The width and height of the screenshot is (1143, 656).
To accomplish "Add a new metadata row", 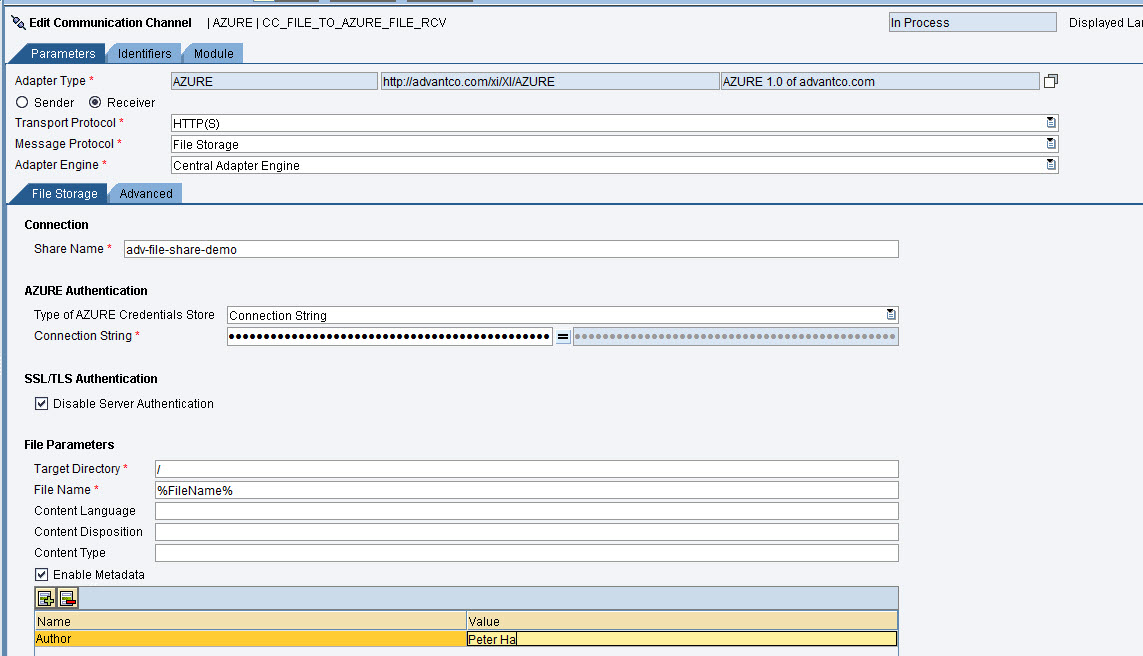I will (x=46, y=598).
